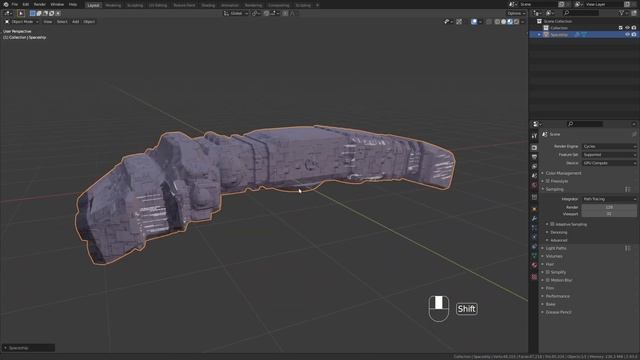Adjust the Viewport samples slider

coord(609,214)
